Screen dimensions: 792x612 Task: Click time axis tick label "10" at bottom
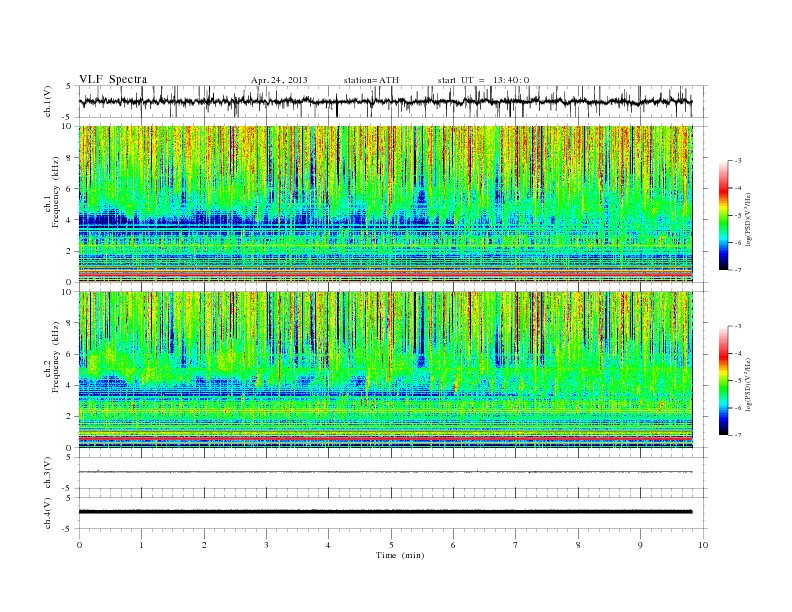point(703,545)
